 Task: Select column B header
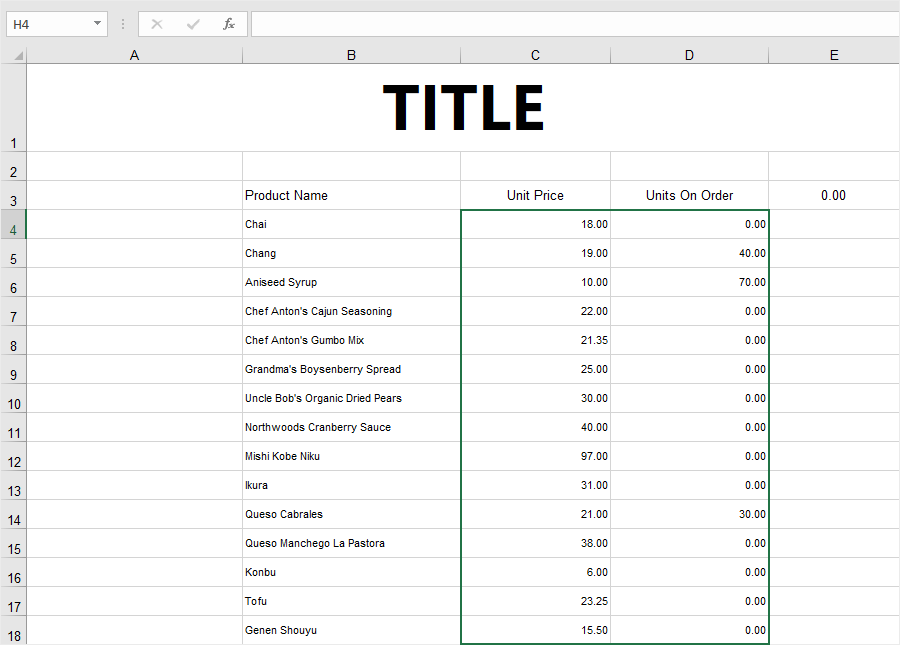tap(351, 55)
